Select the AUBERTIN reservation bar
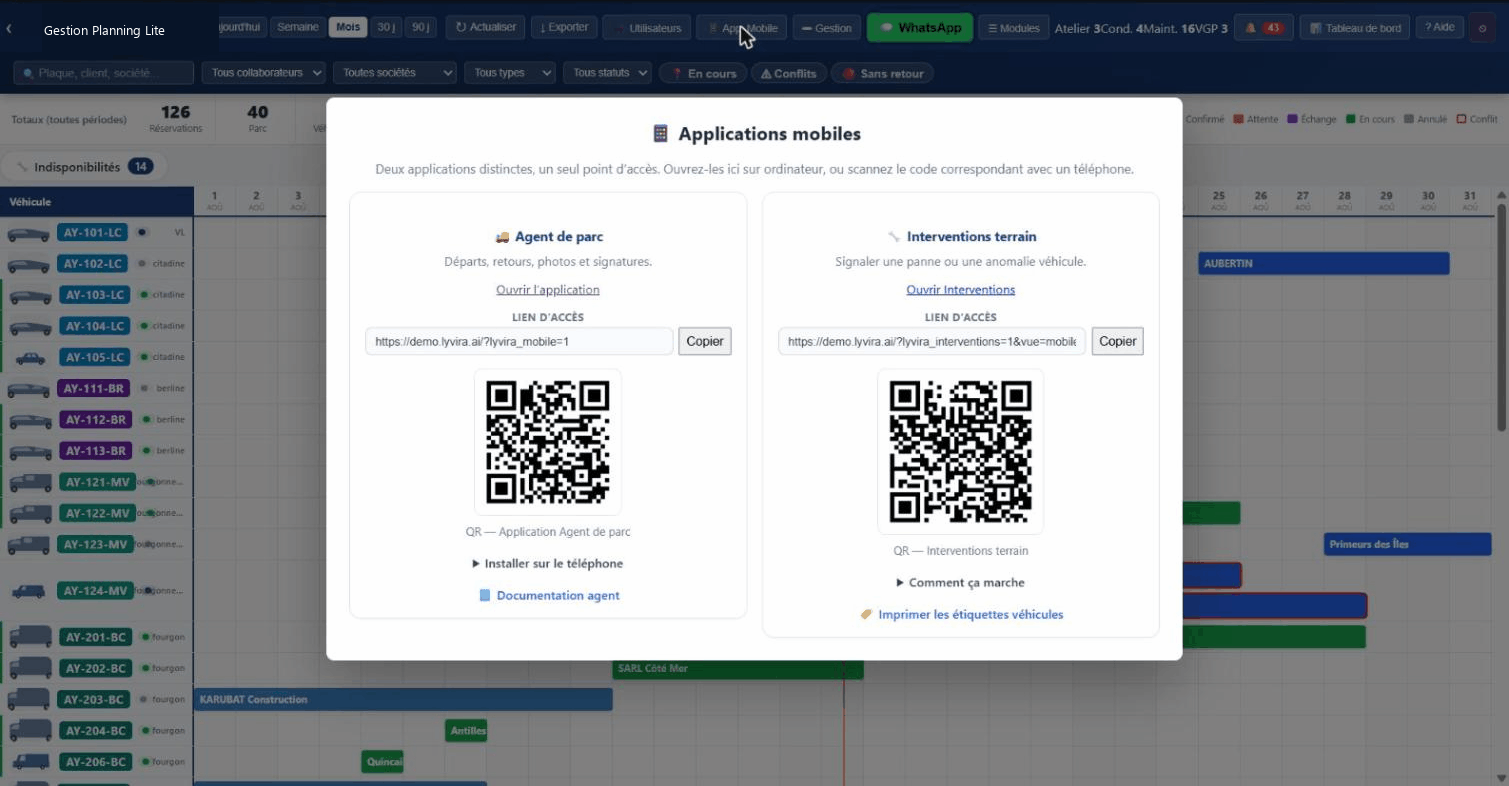Image resolution: width=1509 pixels, height=786 pixels. click(x=1324, y=264)
